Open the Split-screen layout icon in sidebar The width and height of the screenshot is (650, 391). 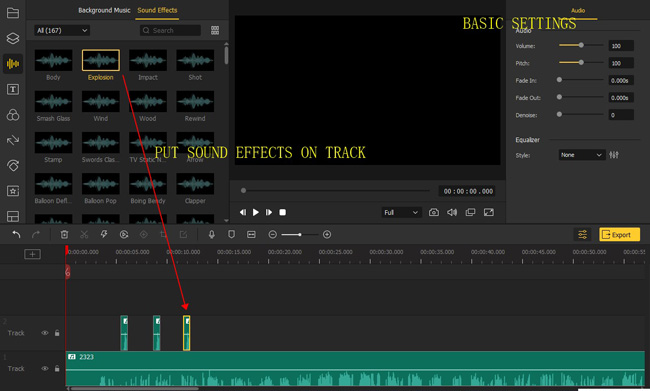[13, 216]
